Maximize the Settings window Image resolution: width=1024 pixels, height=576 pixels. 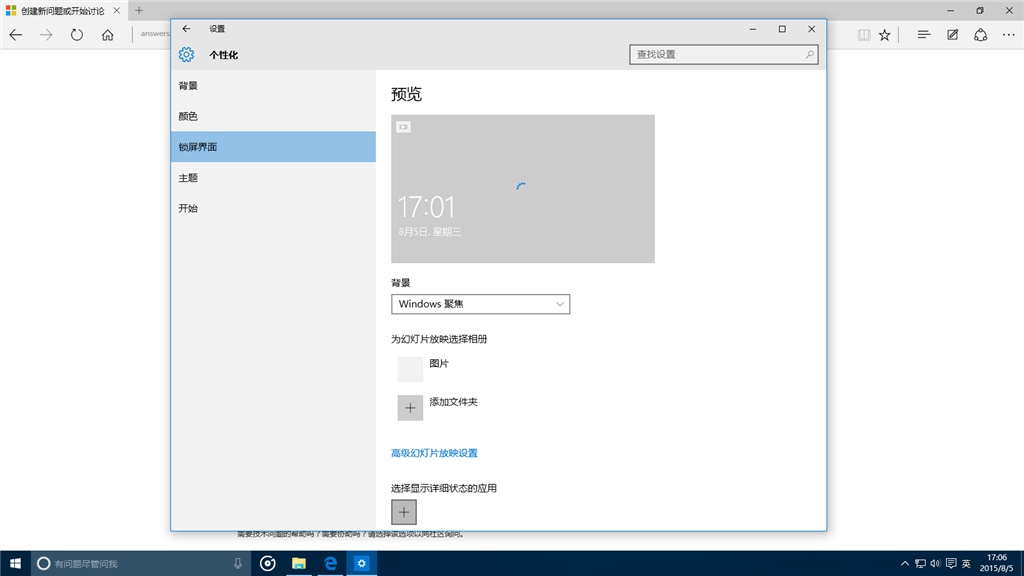coord(782,29)
